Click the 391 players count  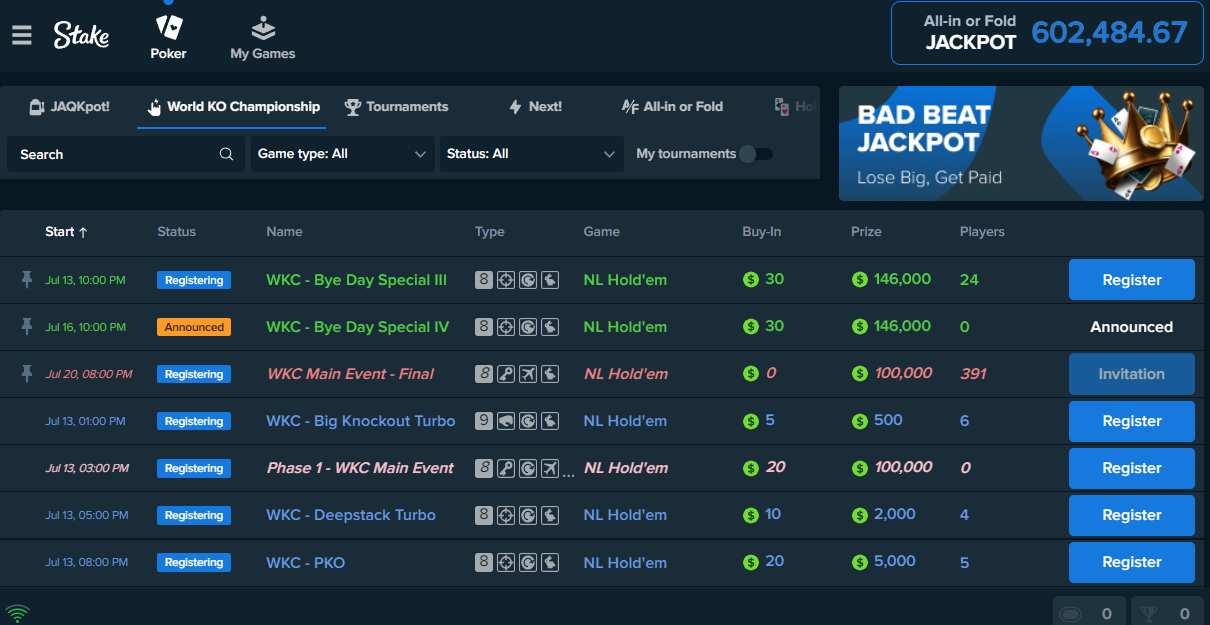click(x=973, y=374)
